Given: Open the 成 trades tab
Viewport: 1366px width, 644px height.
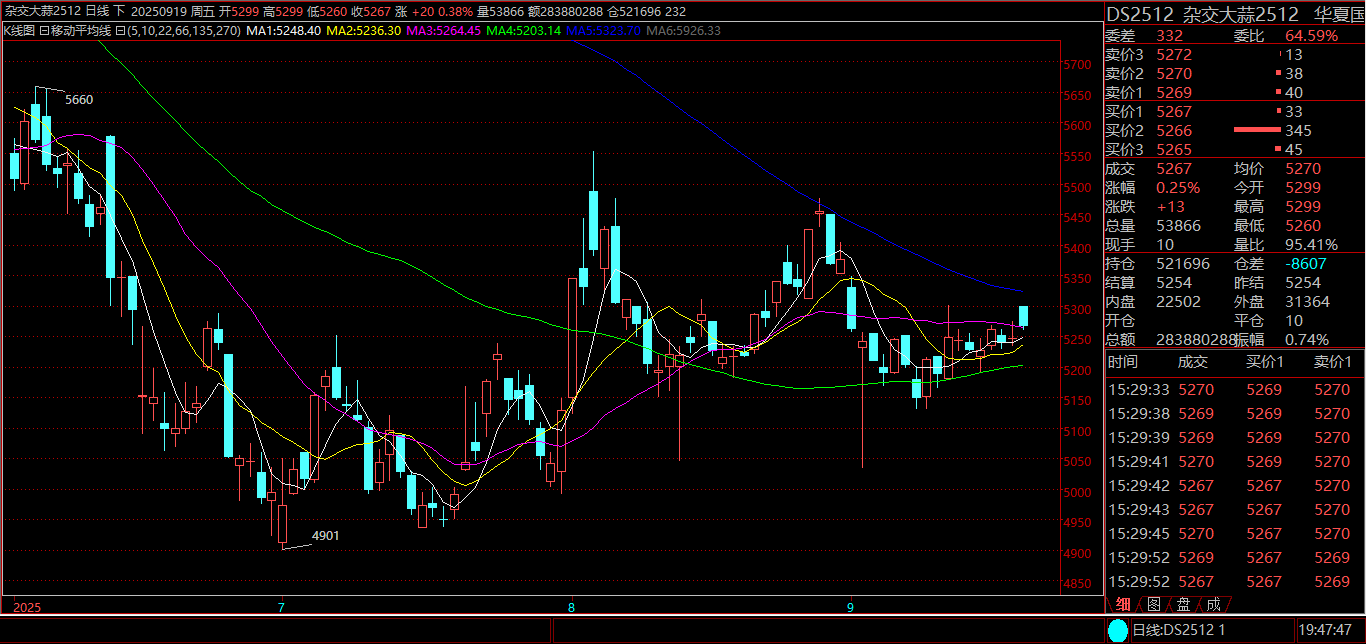Looking at the screenshot, I should (1213, 604).
